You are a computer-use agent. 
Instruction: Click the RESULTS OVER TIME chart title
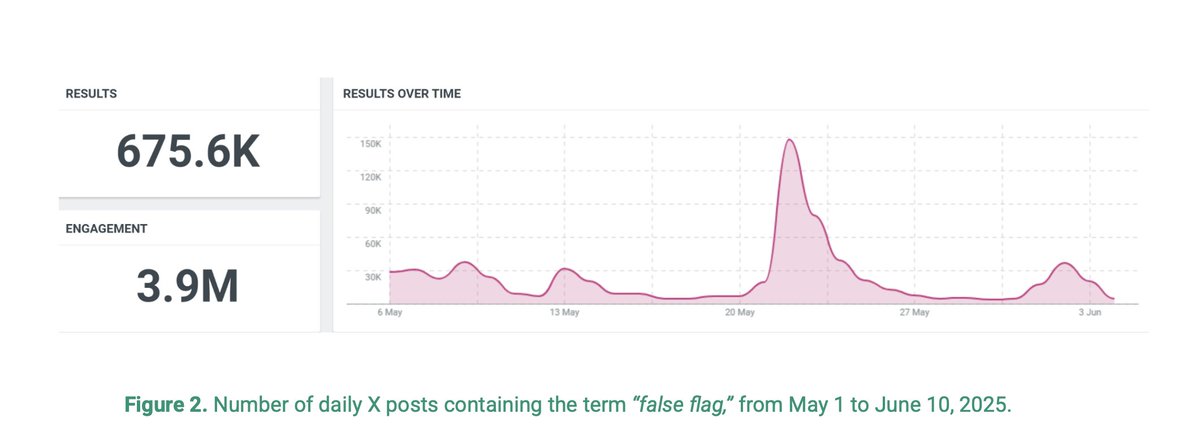pyautogui.click(x=401, y=94)
